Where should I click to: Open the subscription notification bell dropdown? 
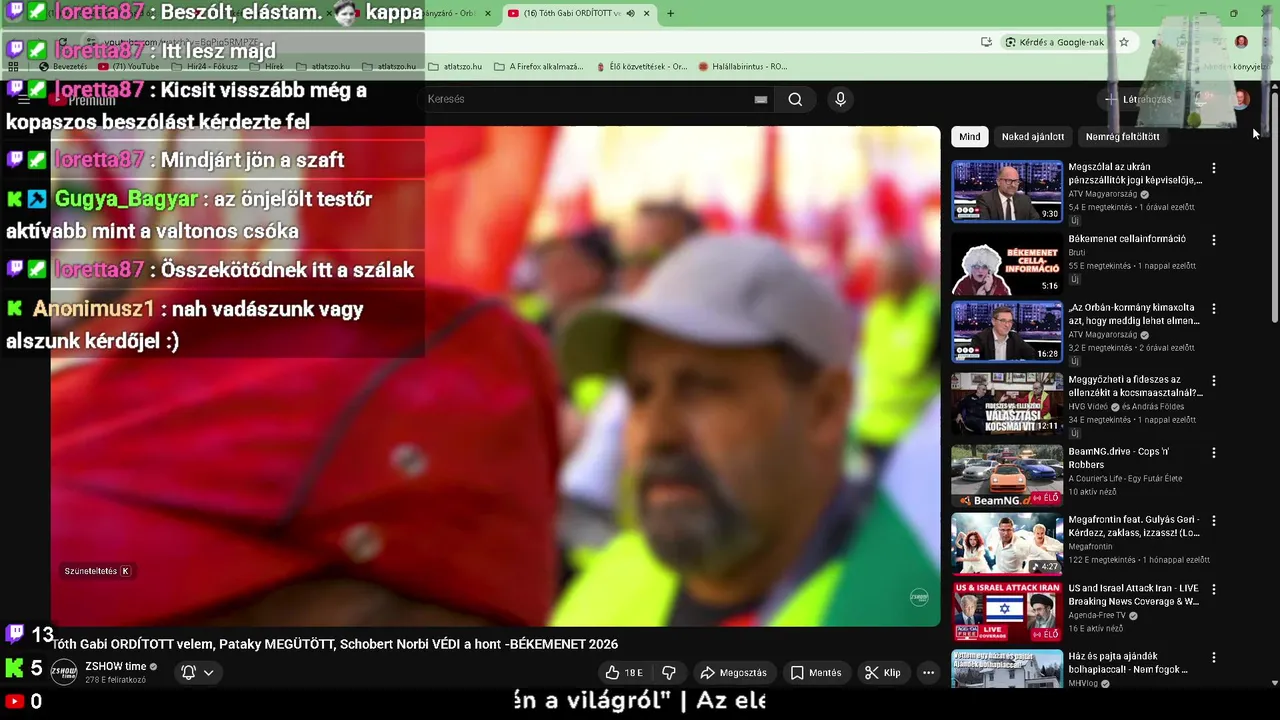coord(197,673)
